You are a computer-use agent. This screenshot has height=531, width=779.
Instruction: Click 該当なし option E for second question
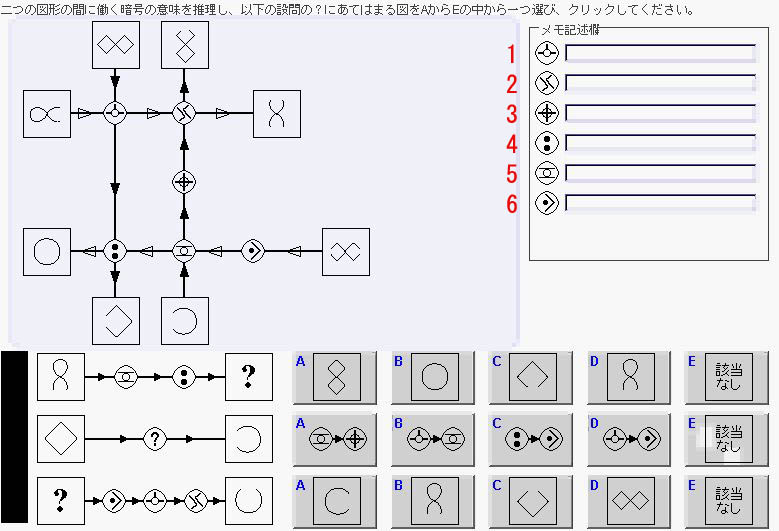click(728, 439)
